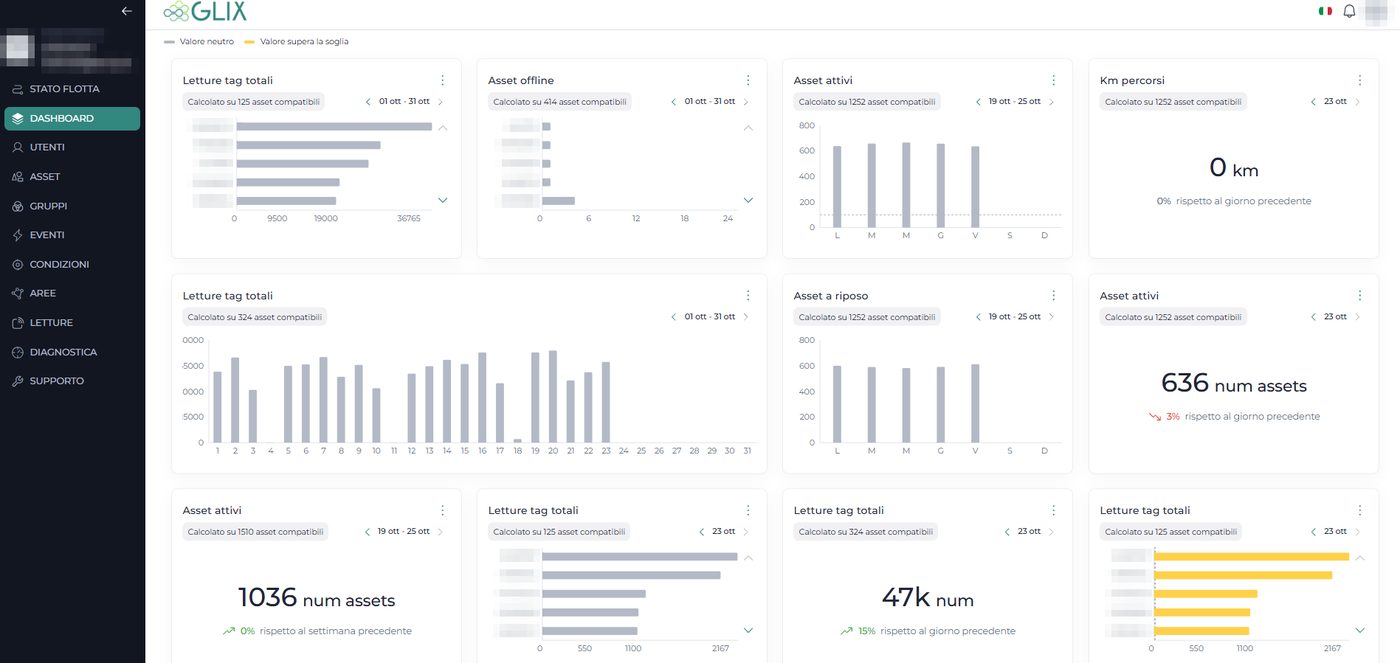Go to next day on 636 num assets card
The image size is (1400, 663).
(x=1357, y=316)
